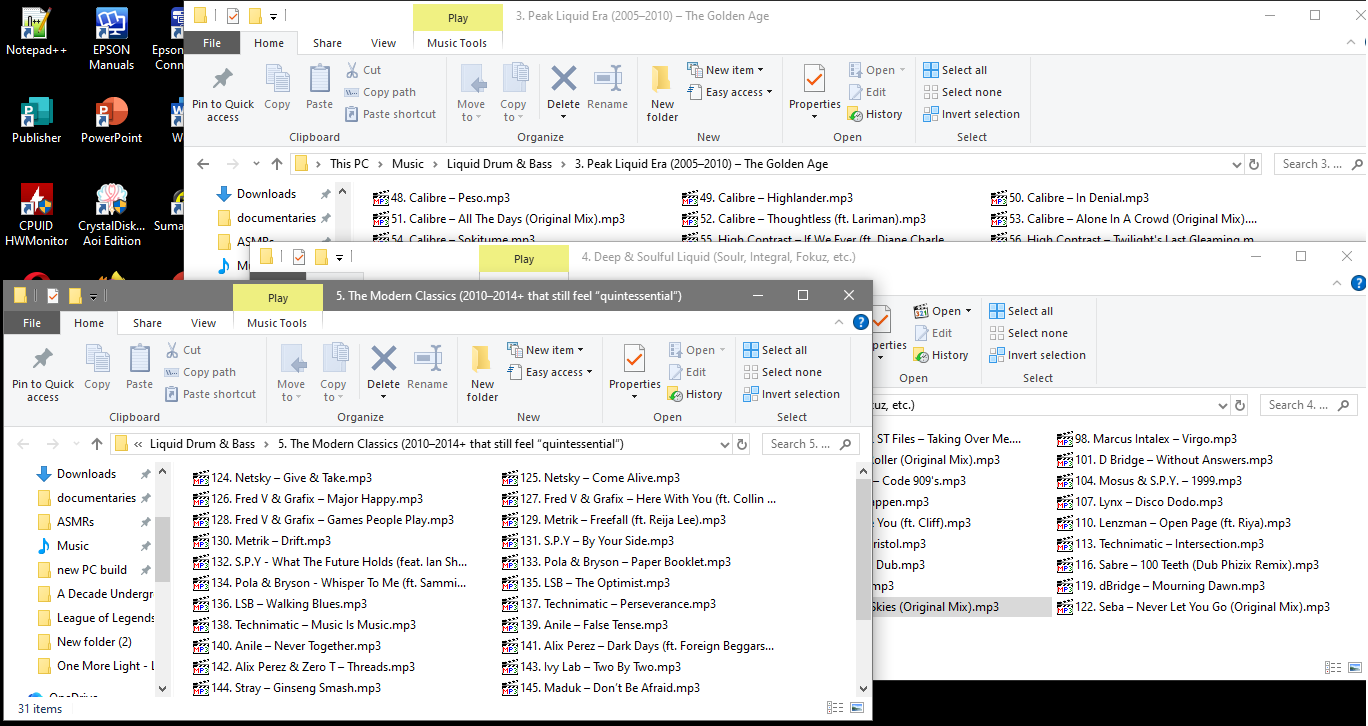Click Select none in Modern Classics window
The image size is (1368, 726).
[783, 372]
